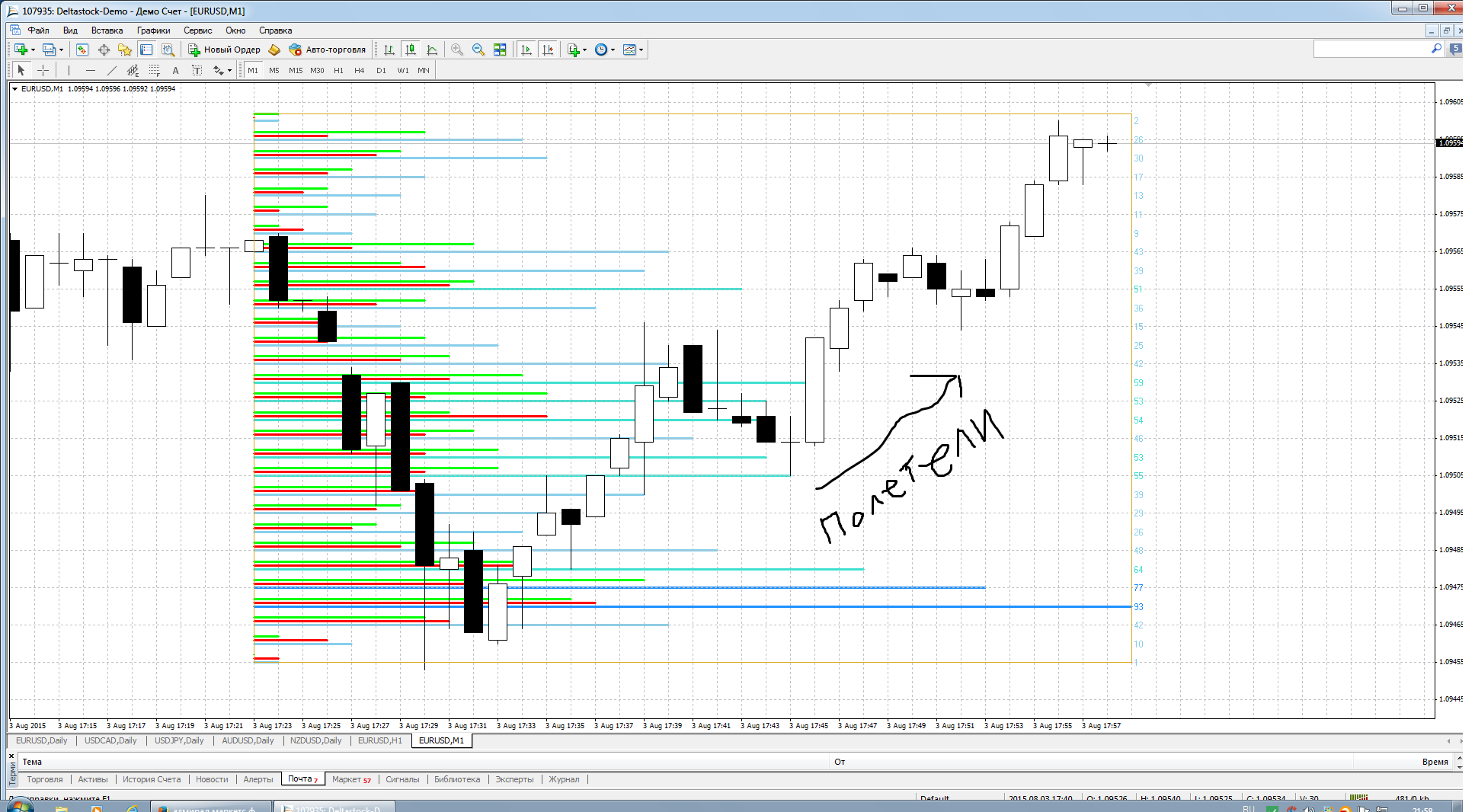Click the search magnifier icon

pos(1436,49)
